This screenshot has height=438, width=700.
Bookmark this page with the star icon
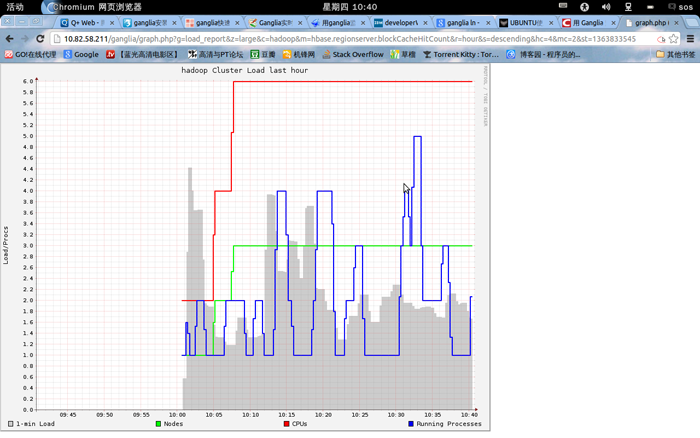[x=673, y=39]
